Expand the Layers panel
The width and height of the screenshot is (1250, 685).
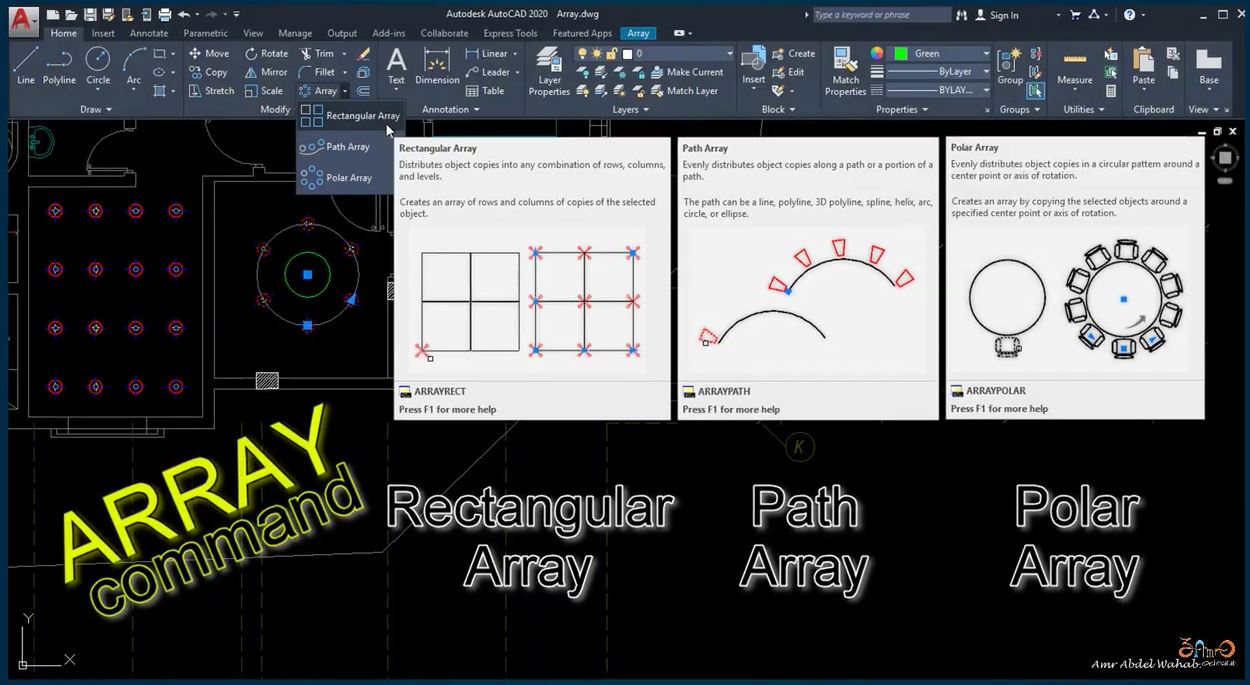(x=630, y=109)
